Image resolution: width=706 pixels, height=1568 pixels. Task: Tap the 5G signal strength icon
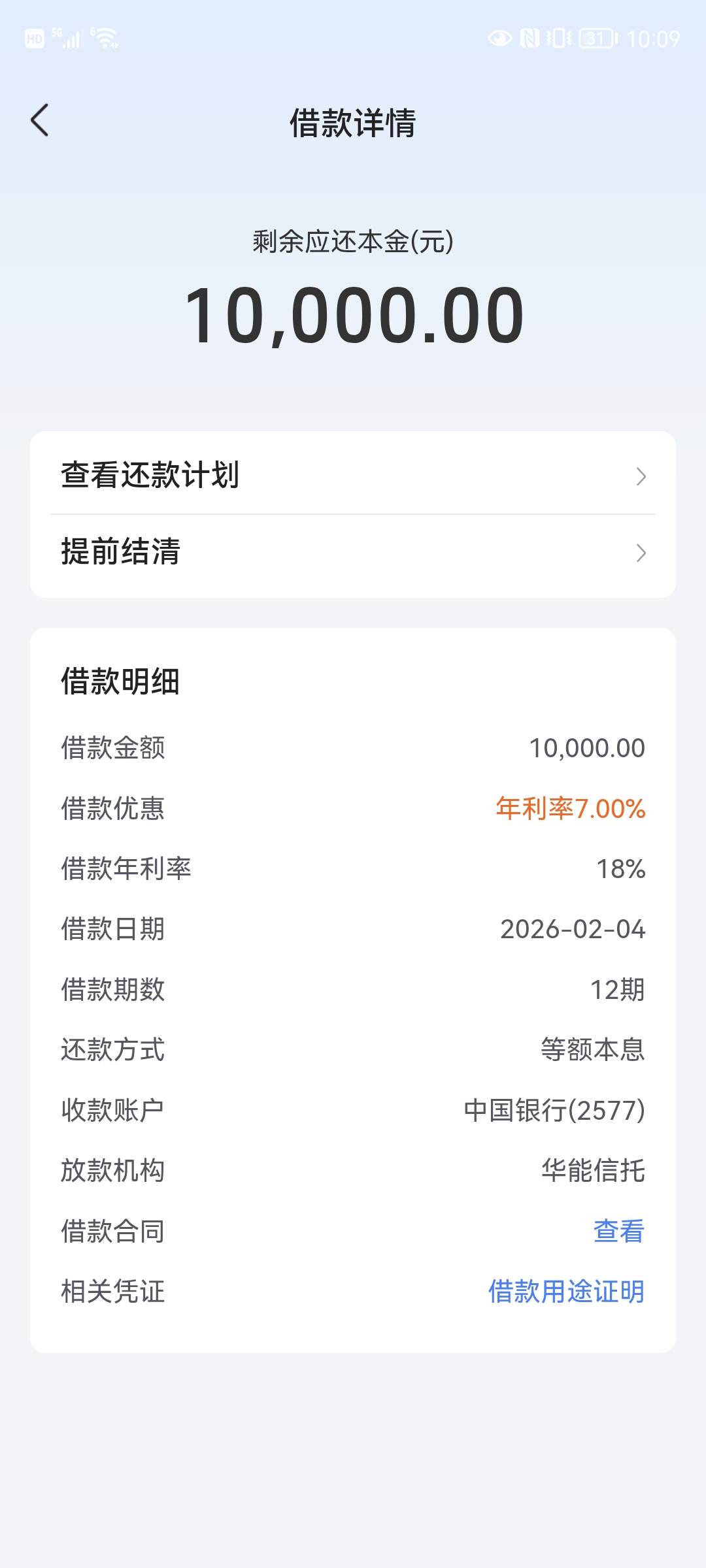[x=69, y=38]
